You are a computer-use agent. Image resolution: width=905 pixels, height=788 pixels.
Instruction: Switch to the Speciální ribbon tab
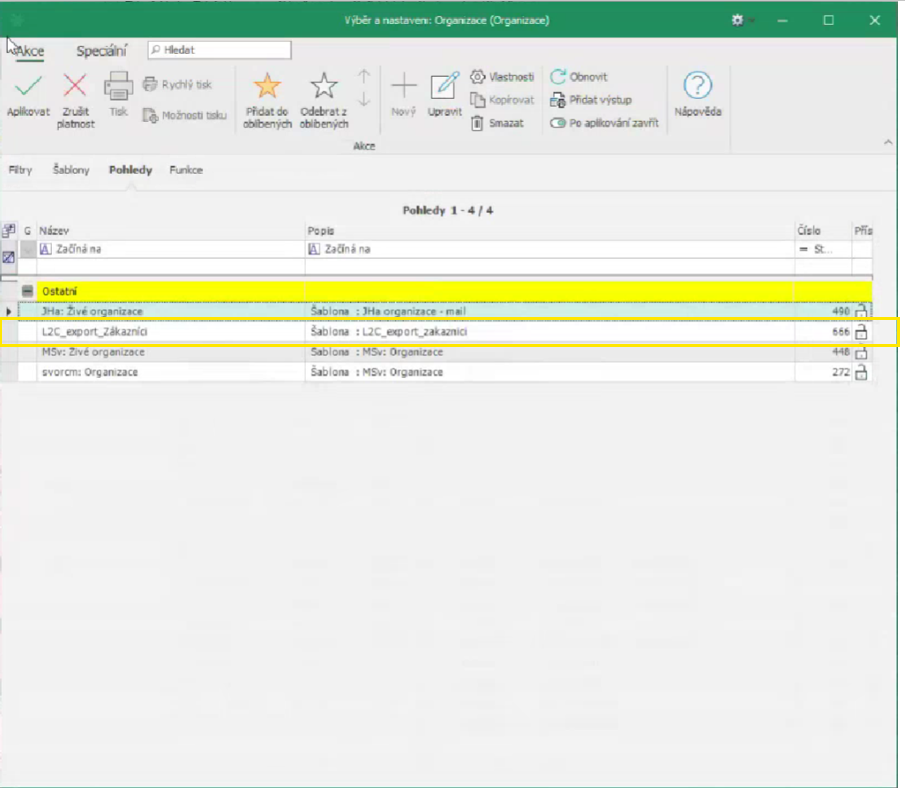[101, 51]
